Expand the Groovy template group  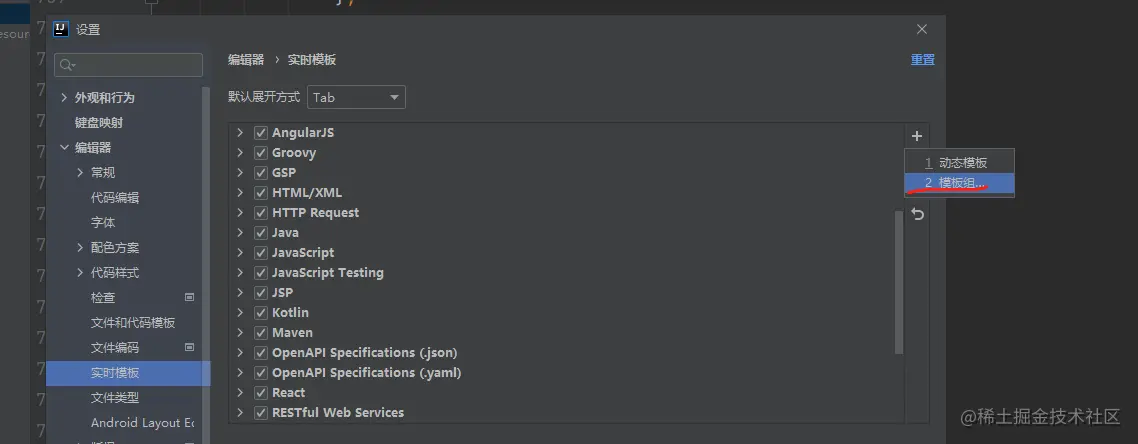240,153
